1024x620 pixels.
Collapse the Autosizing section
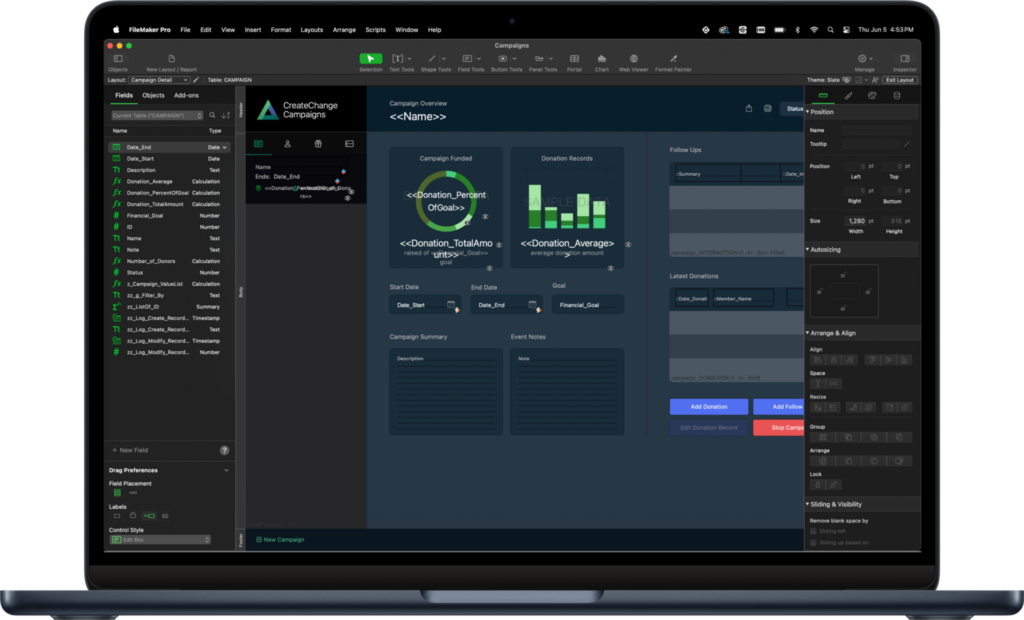tap(808, 250)
